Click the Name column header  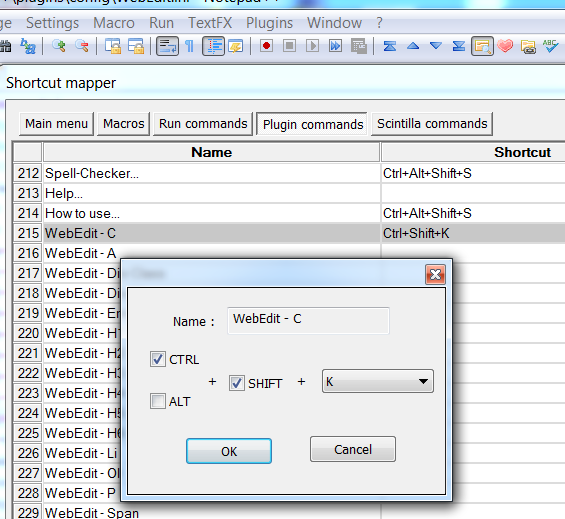(212, 152)
